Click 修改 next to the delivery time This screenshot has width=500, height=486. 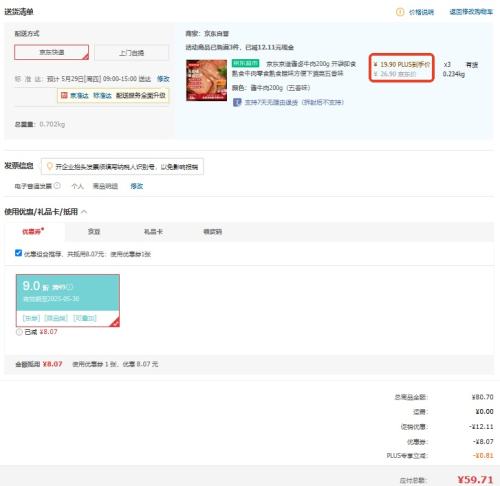pyautogui.click(x=163, y=79)
